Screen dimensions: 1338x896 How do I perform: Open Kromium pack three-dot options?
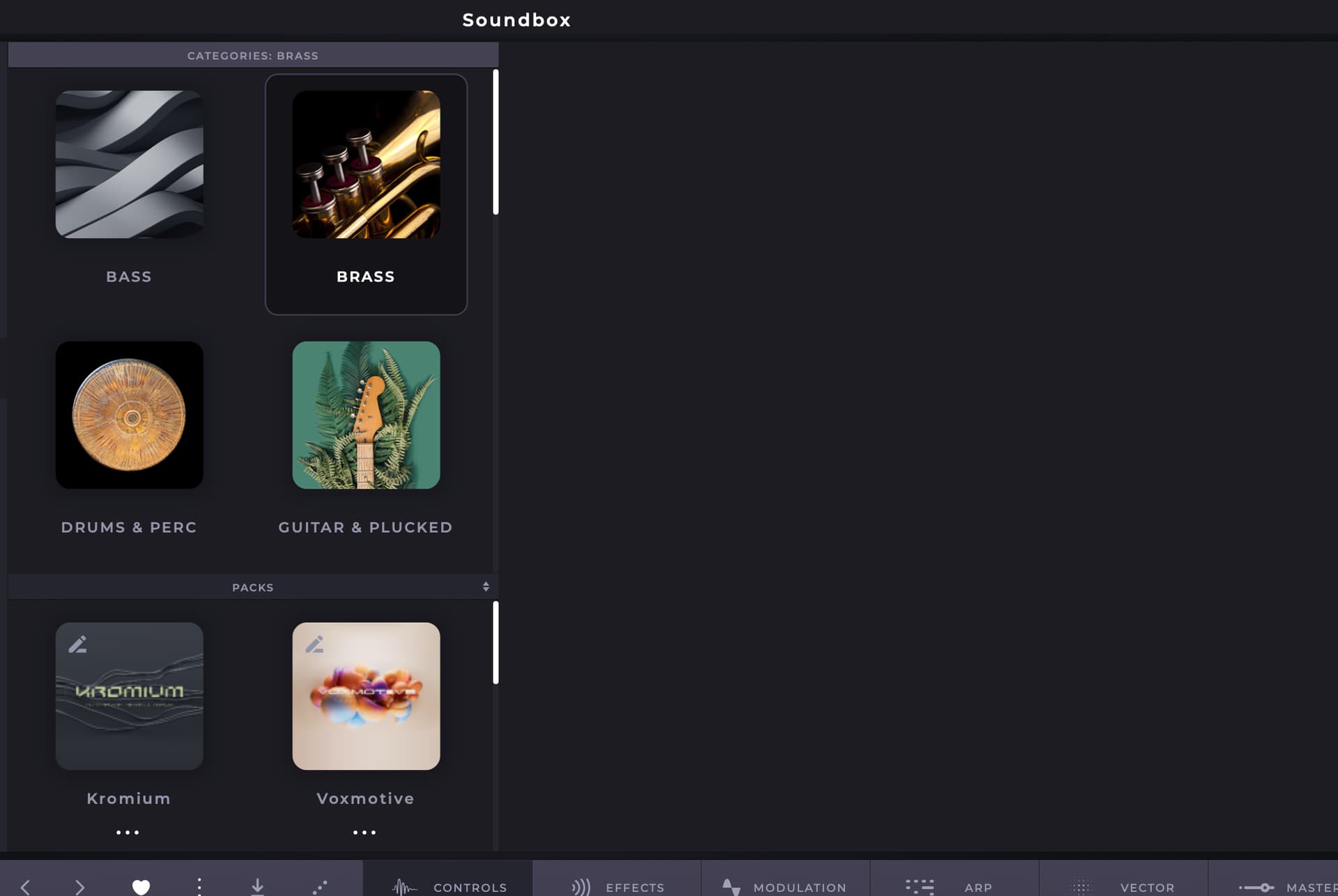pos(128,832)
